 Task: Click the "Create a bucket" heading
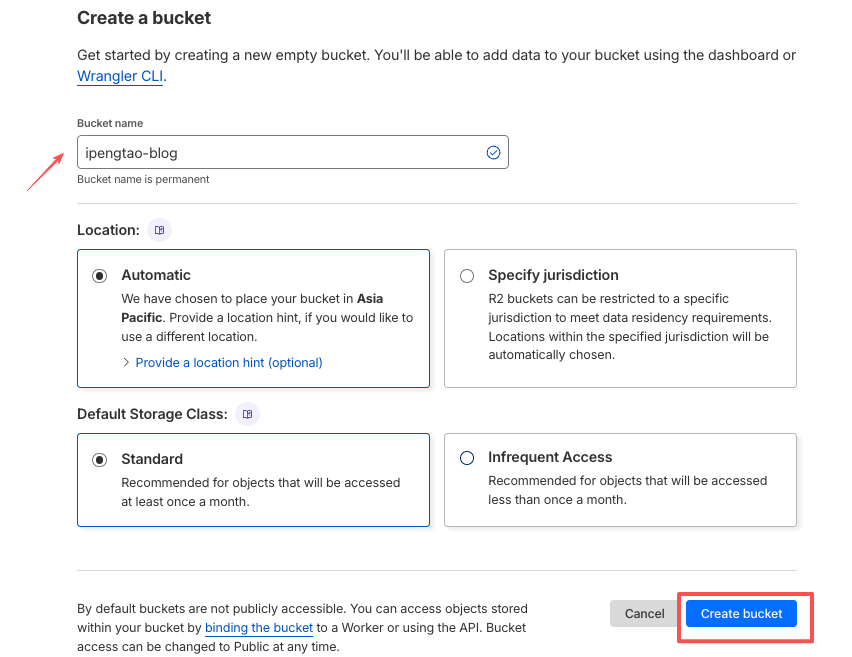click(x=144, y=18)
